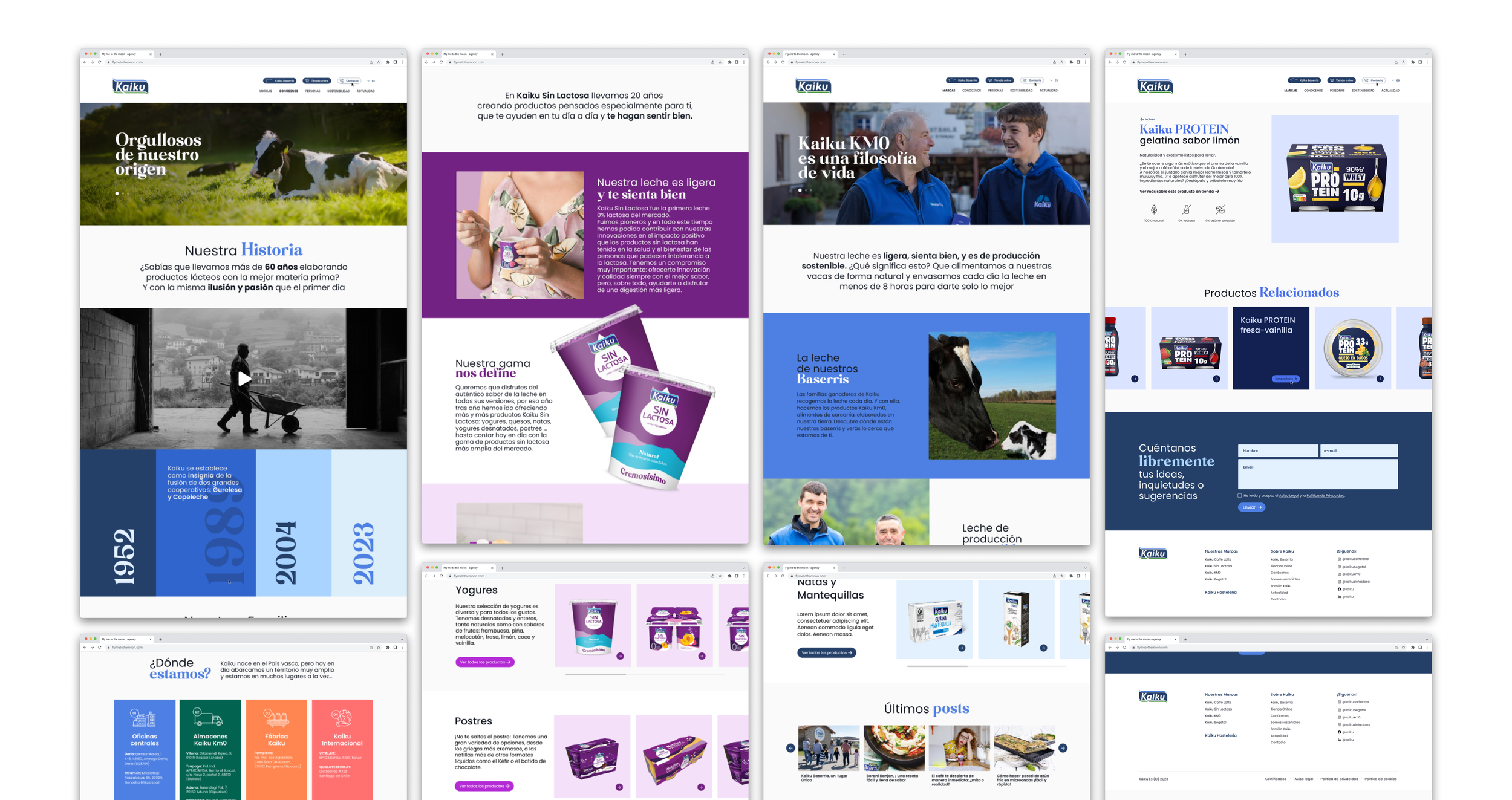Screen dimensions: 1512x800
Task: Open ES language dropdown on Kaiku PROTEIN page
Action: [x=1396, y=80]
